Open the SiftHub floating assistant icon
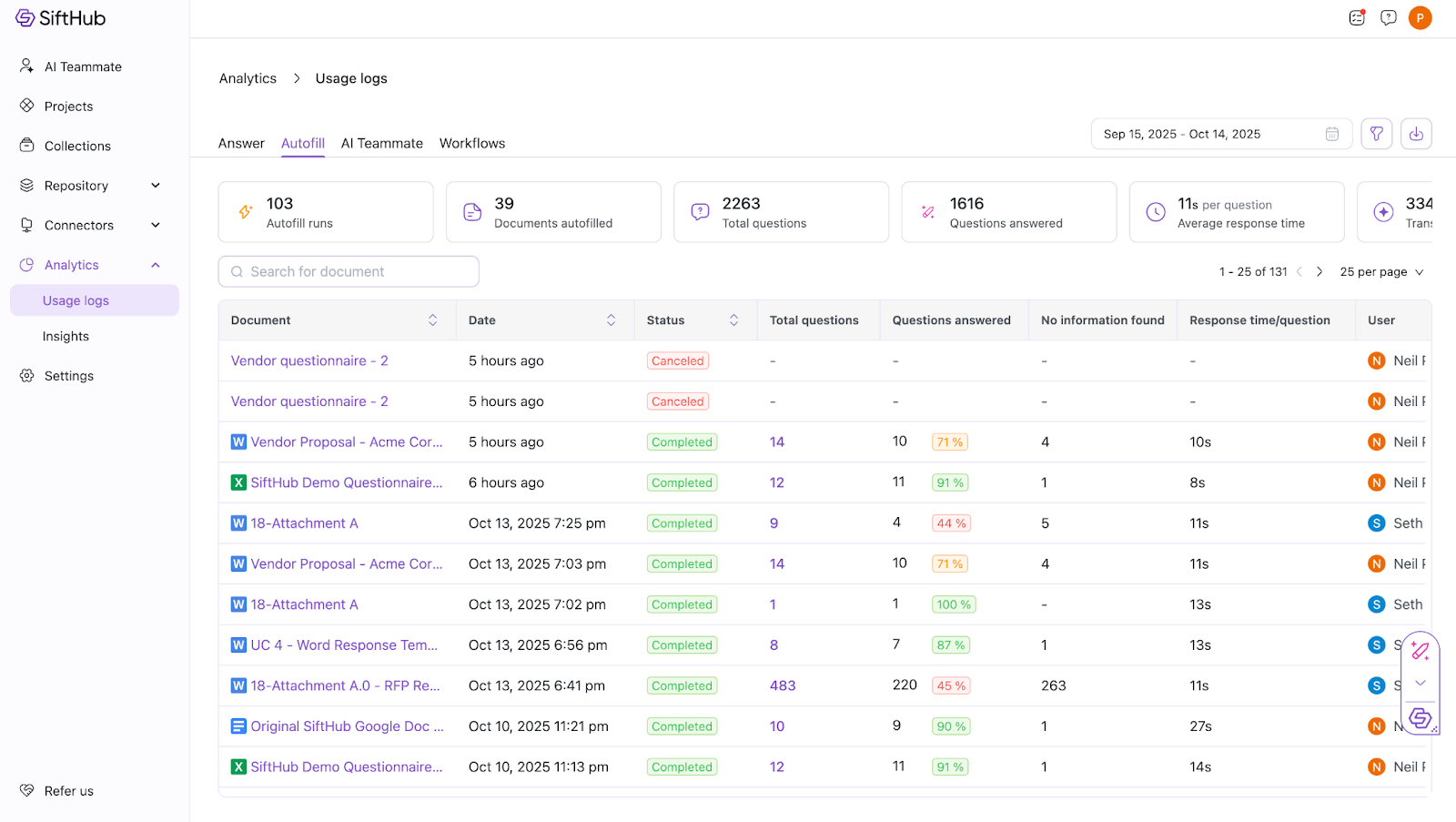This screenshot has width=1456, height=822. point(1420,718)
